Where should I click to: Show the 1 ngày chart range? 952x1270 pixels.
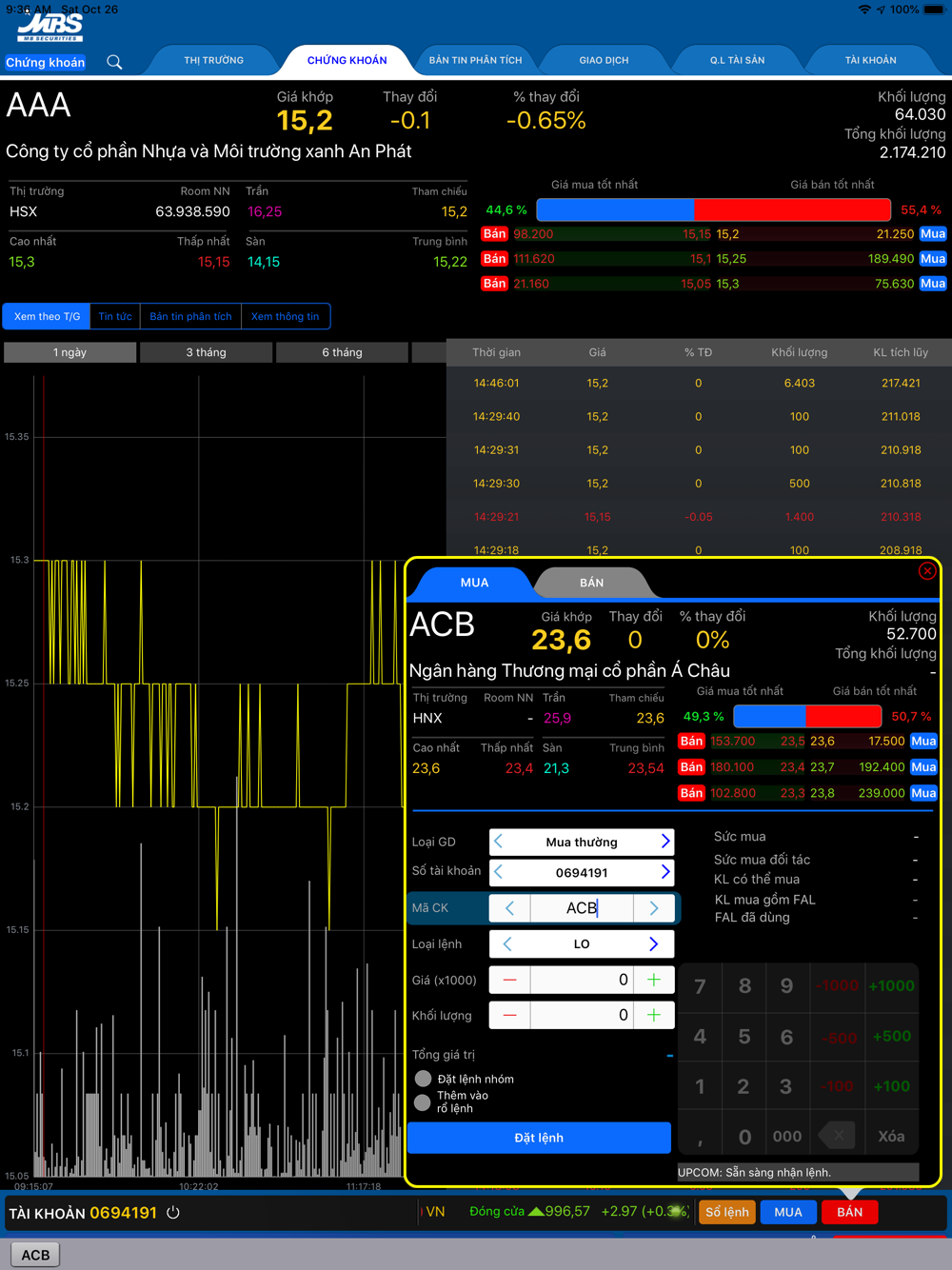[69, 352]
